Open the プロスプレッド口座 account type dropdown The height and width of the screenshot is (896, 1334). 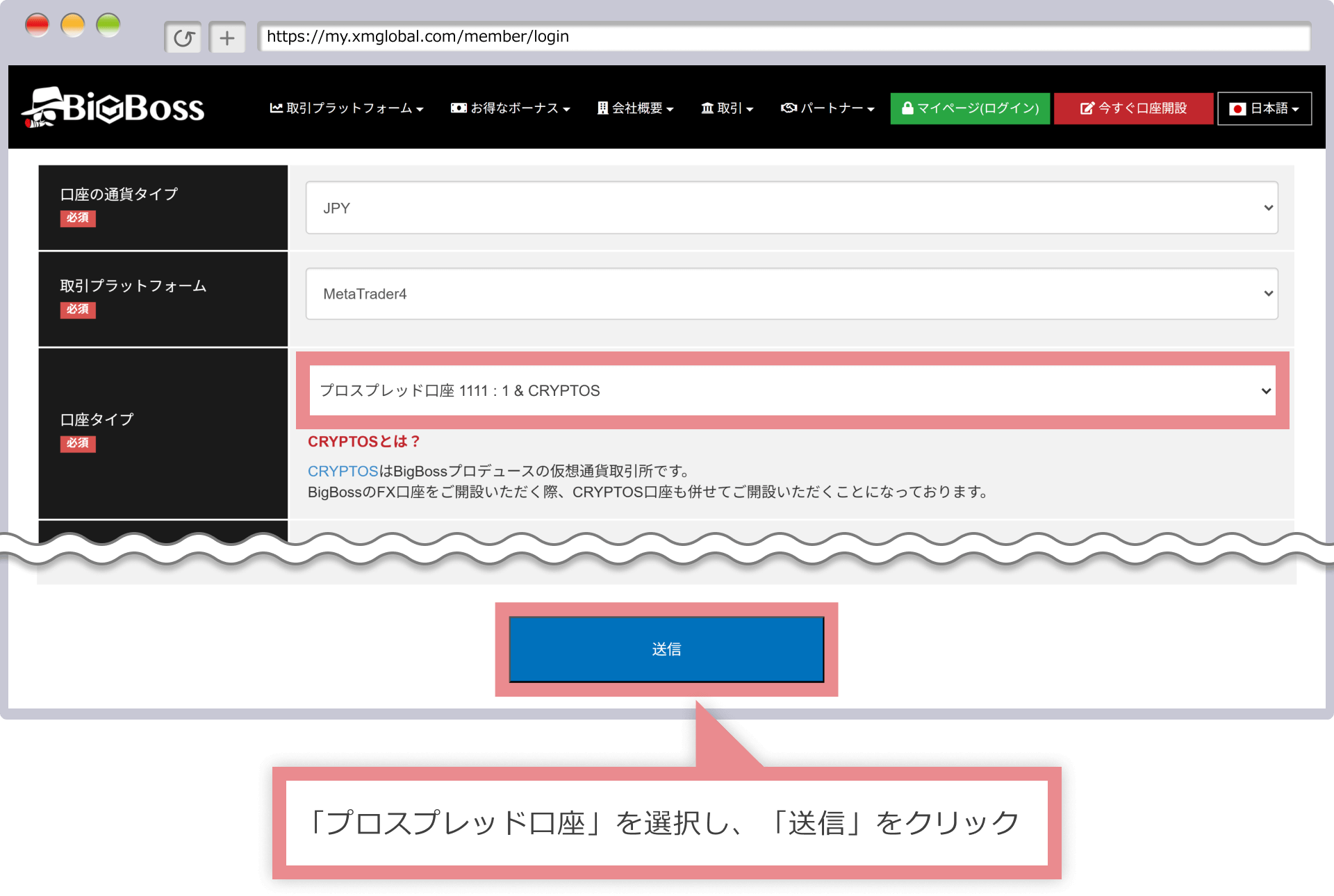(x=791, y=390)
